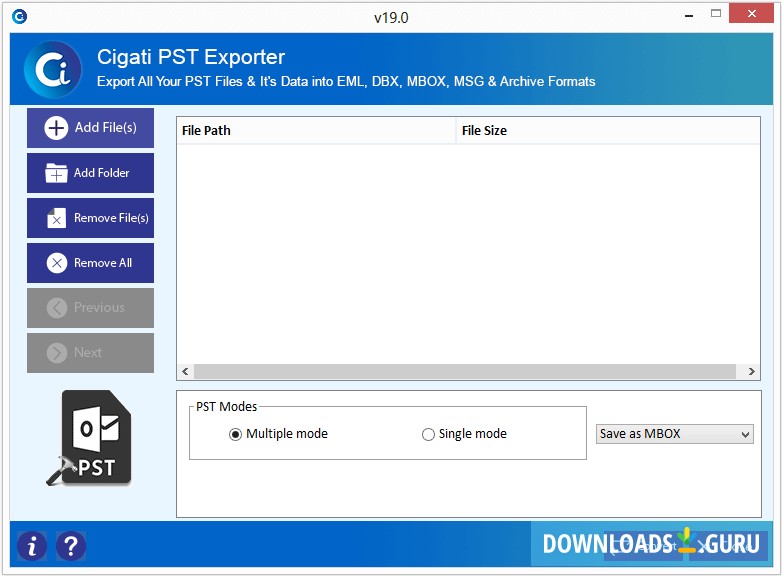Close the Cigati PST Exporter window

tap(751, 13)
